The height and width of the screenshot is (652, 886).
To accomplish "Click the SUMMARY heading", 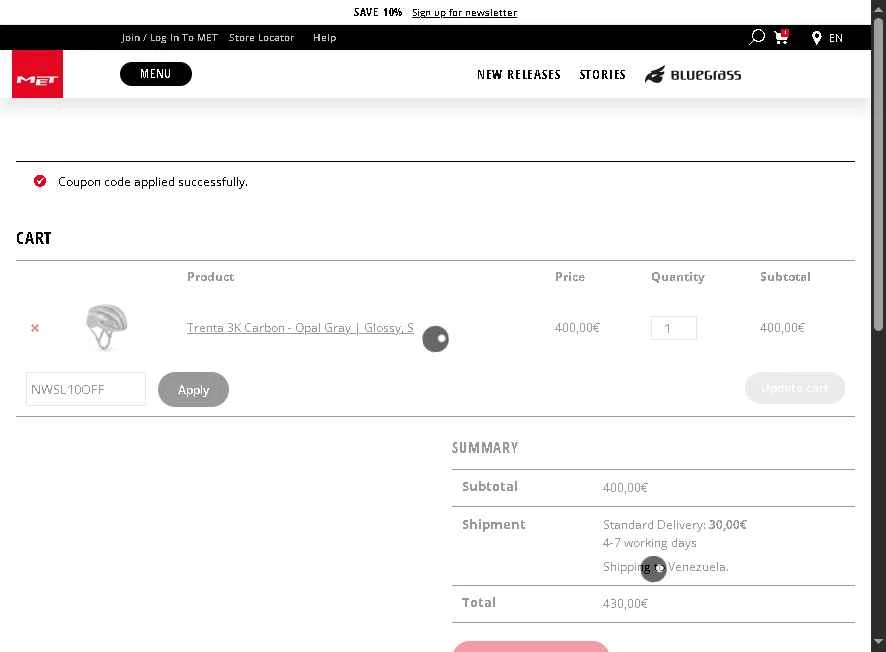I will pyautogui.click(x=485, y=447).
